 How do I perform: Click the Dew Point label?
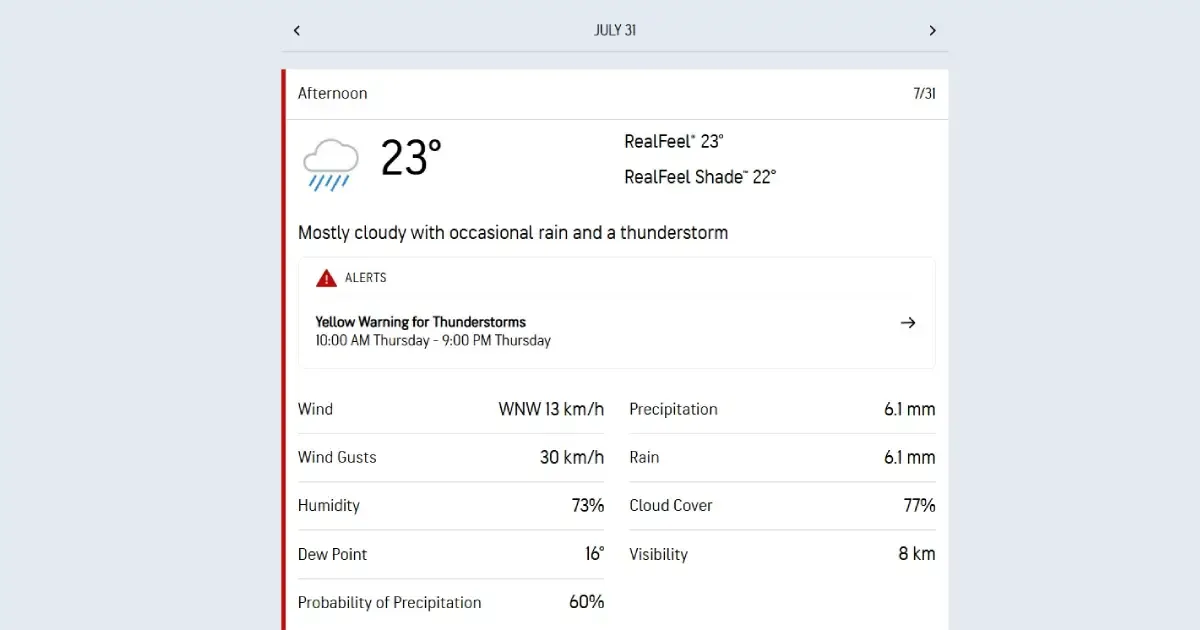[x=333, y=554]
